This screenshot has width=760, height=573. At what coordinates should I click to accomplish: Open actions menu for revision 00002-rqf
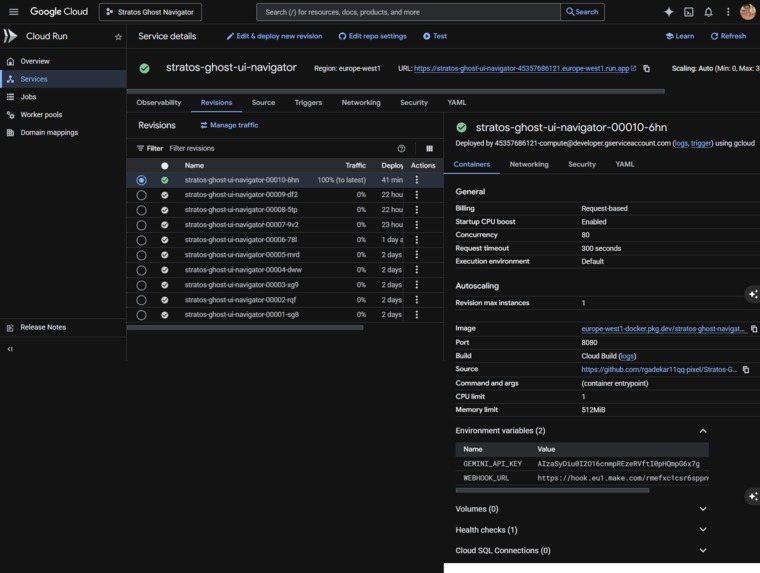(x=416, y=300)
